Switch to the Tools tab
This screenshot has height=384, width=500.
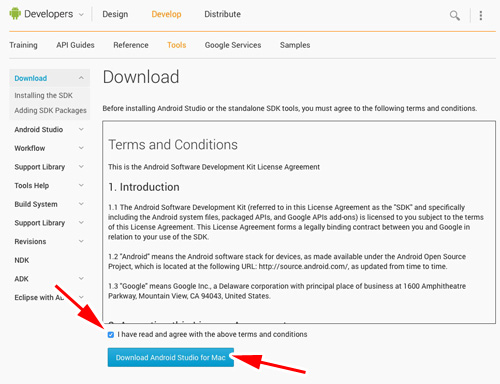pos(177,45)
